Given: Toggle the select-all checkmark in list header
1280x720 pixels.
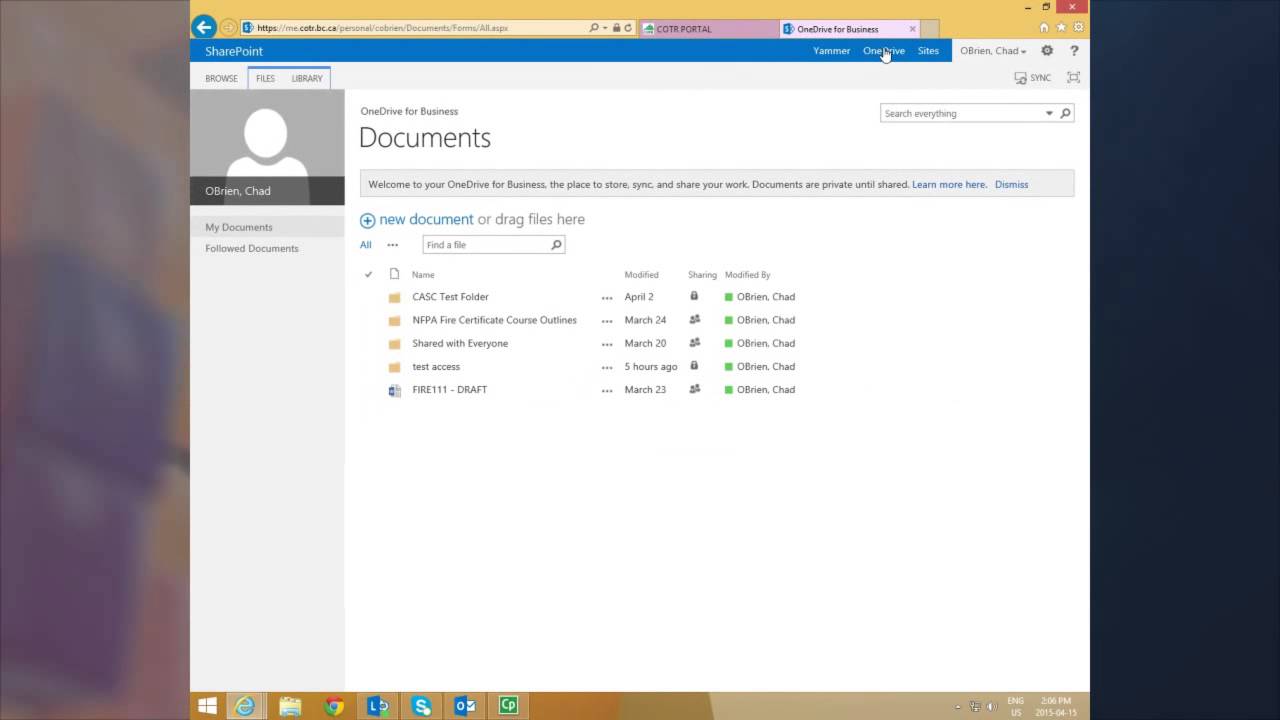Looking at the screenshot, I should pos(368,275).
